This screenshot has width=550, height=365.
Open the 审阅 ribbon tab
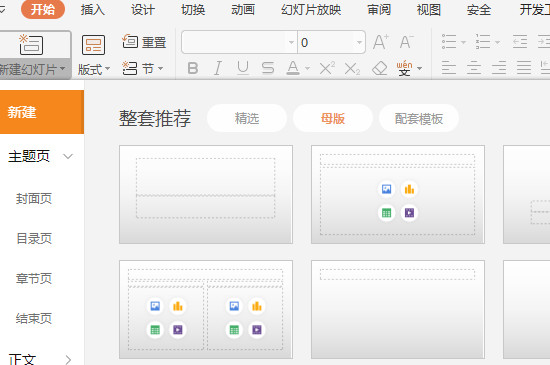379,9
